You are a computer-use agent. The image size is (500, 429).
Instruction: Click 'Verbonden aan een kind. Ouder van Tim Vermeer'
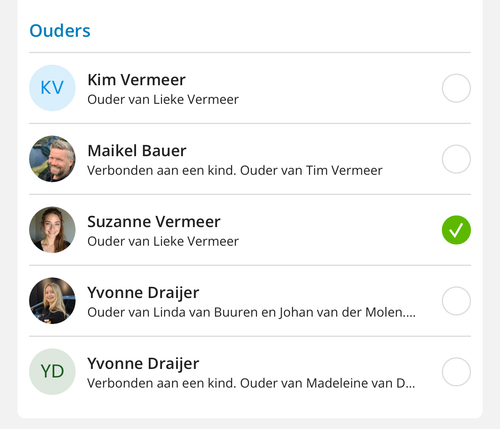[235, 170]
